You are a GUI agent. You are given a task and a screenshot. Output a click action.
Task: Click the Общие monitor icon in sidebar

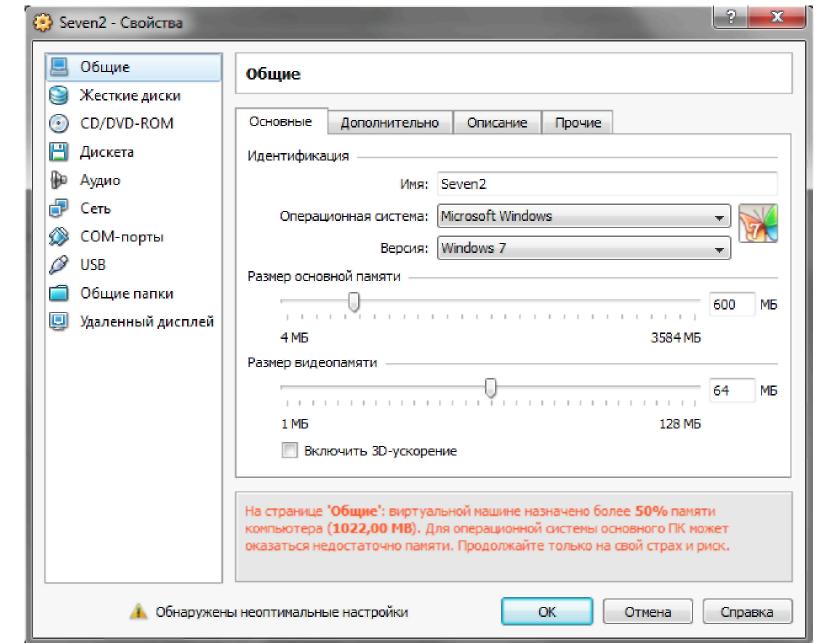click(59, 67)
